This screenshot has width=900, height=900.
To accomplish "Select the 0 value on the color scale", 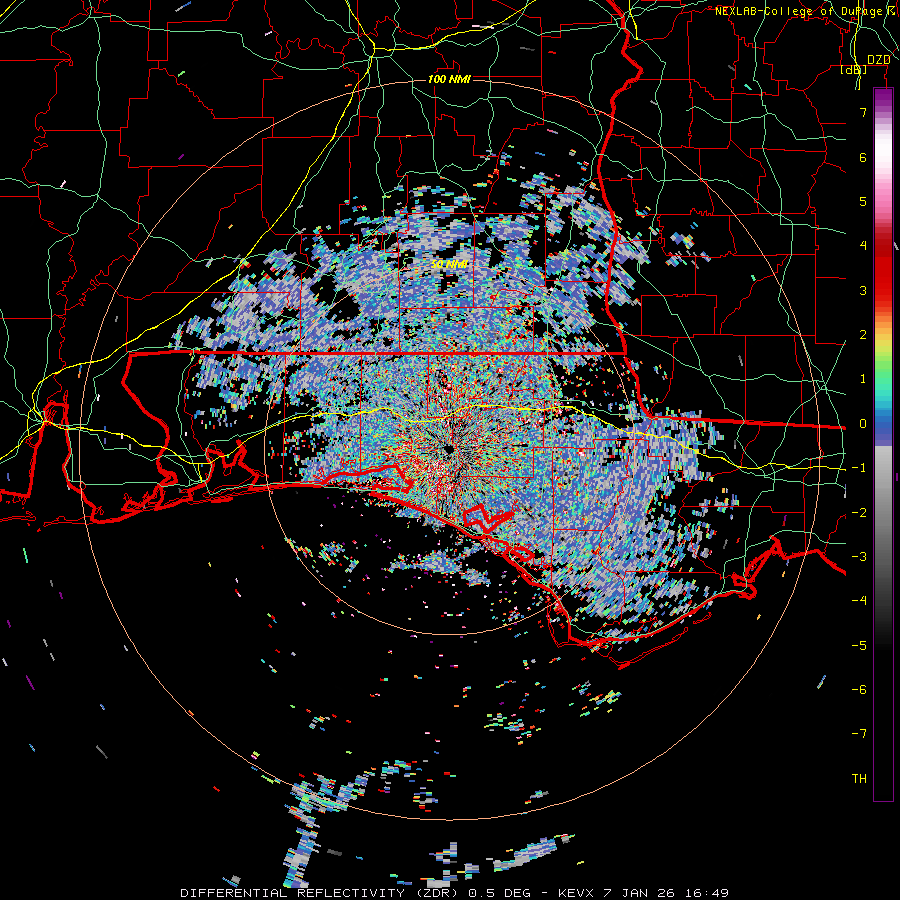I will click(x=863, y=424).
